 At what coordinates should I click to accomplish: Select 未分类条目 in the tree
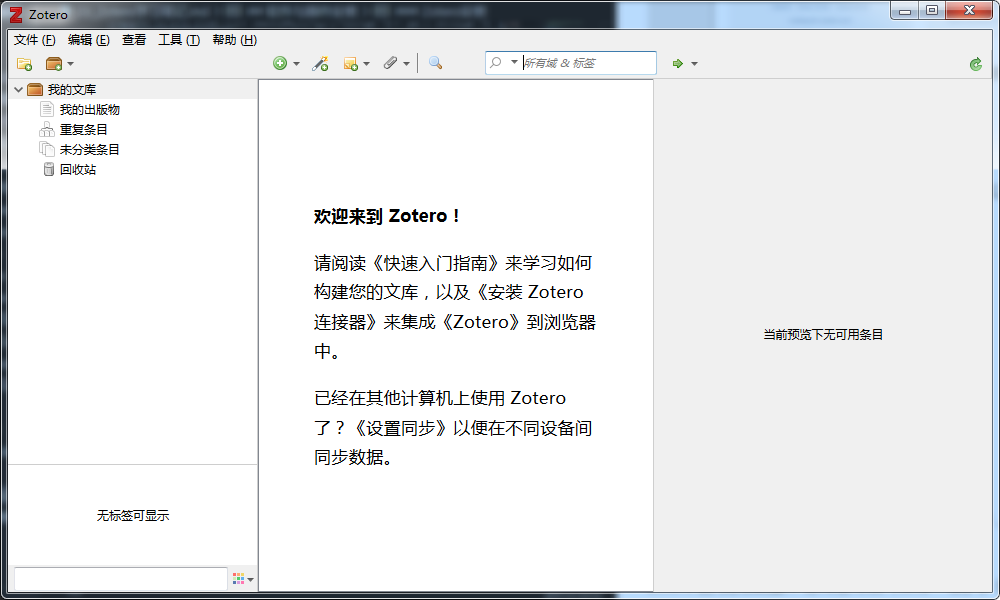point(89,149)
